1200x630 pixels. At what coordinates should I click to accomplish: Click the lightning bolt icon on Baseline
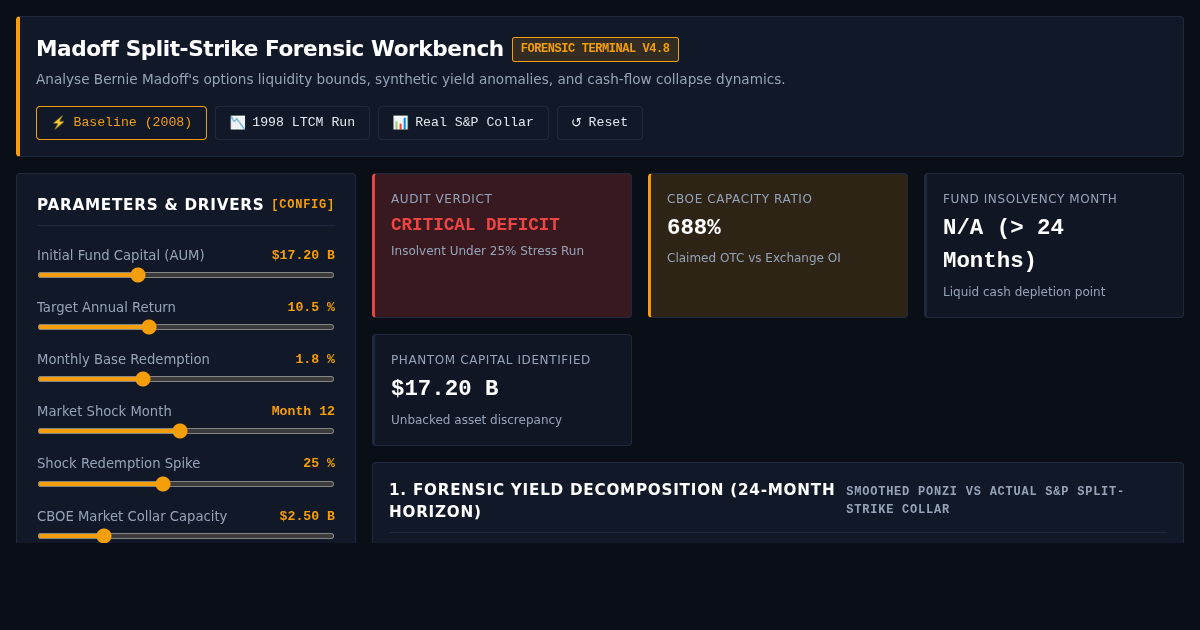pos(59,123)
